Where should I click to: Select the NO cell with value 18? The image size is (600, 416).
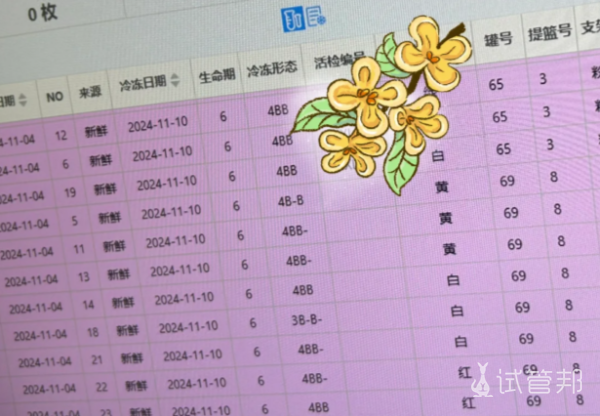coord(93,332)
